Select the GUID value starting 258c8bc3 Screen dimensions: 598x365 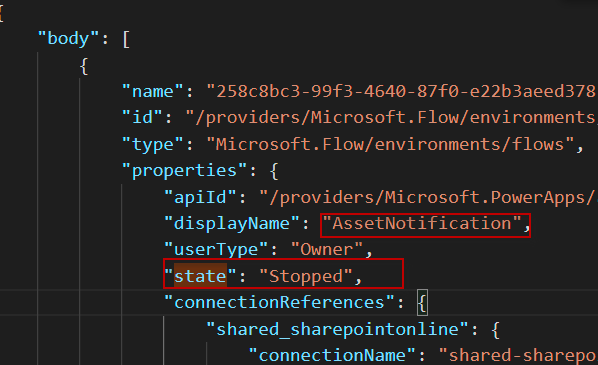402,92
